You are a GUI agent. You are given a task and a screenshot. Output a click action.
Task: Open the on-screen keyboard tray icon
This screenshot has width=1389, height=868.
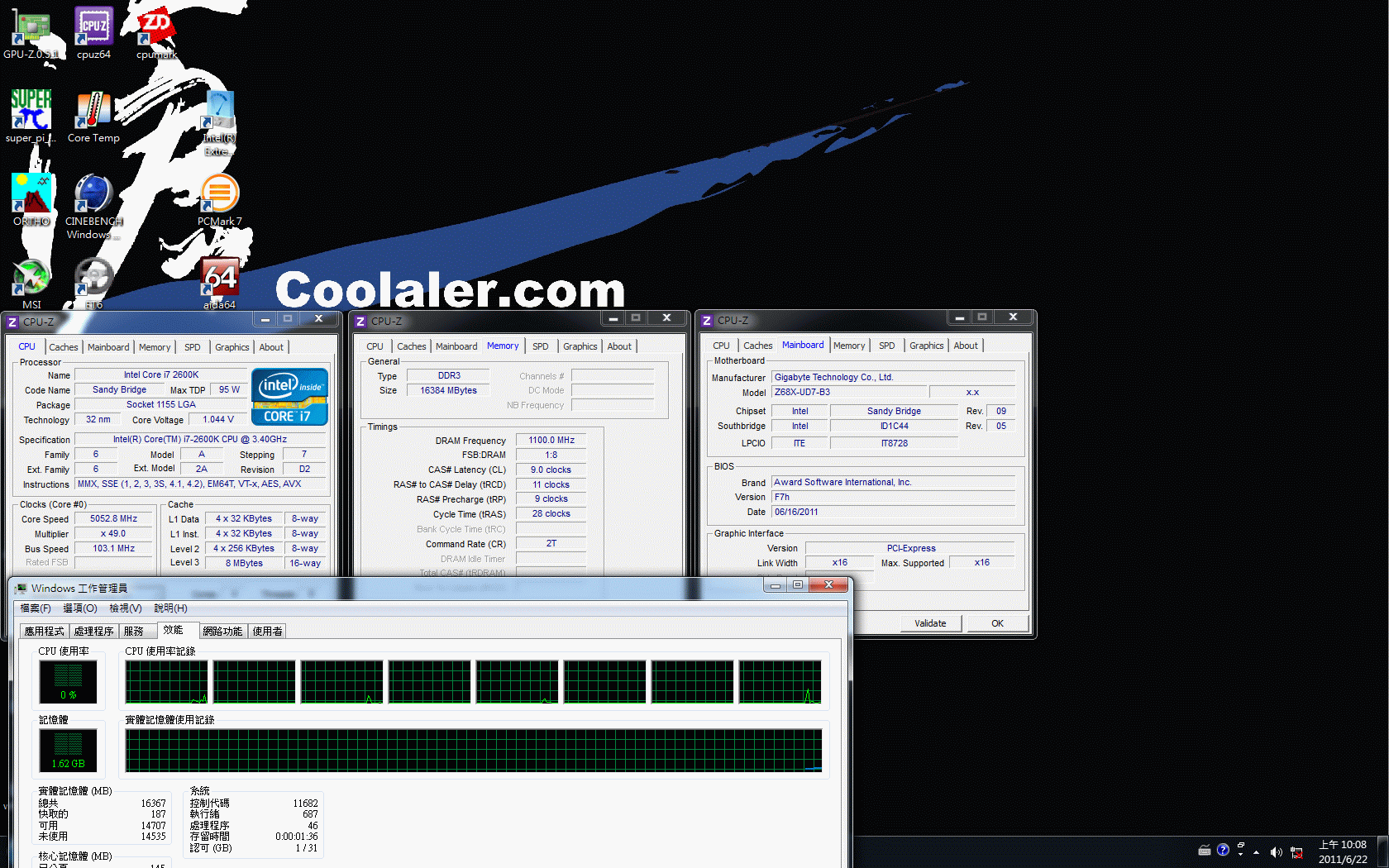point(1205,851)
